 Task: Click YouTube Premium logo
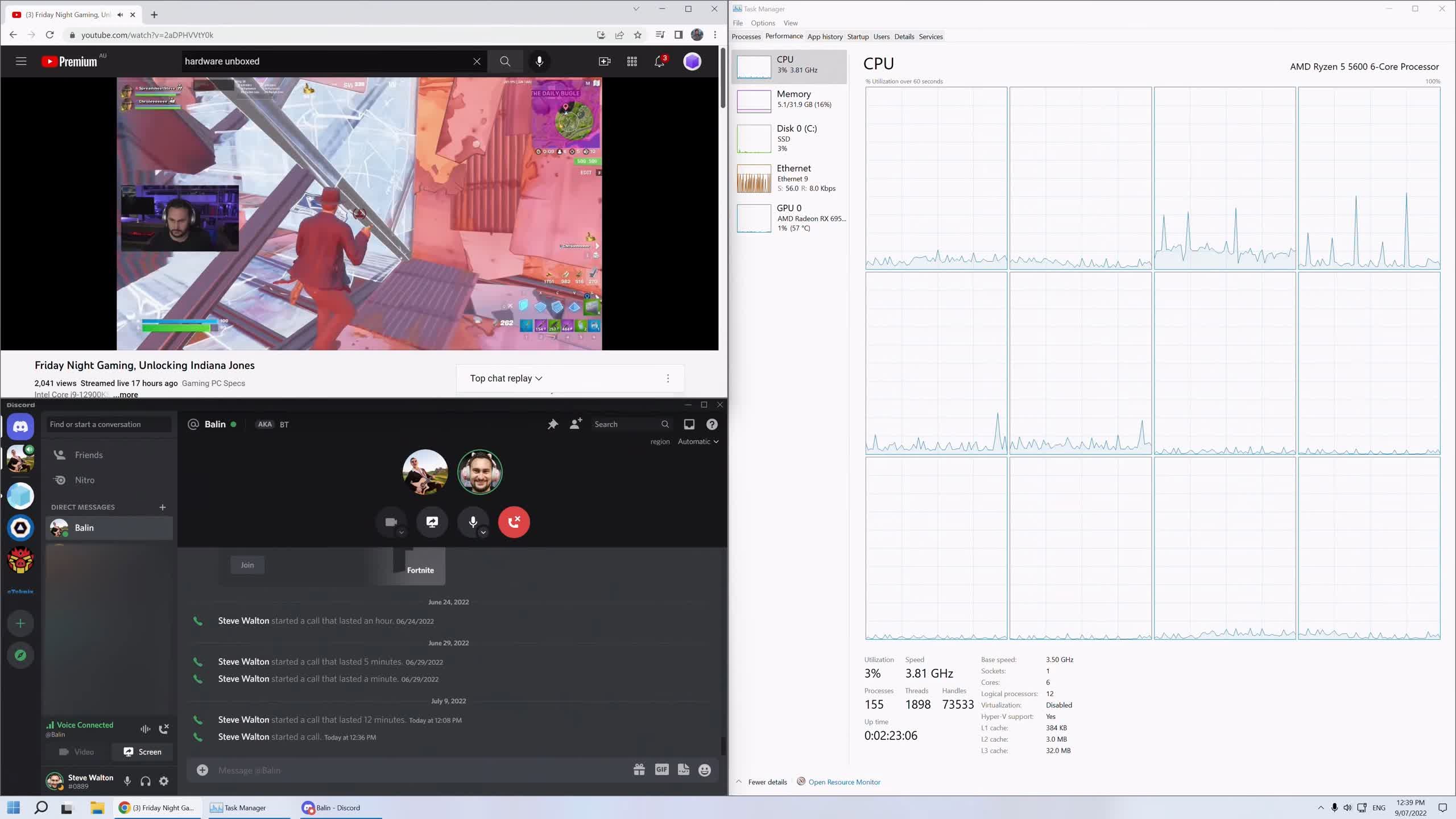coord(71,61)
